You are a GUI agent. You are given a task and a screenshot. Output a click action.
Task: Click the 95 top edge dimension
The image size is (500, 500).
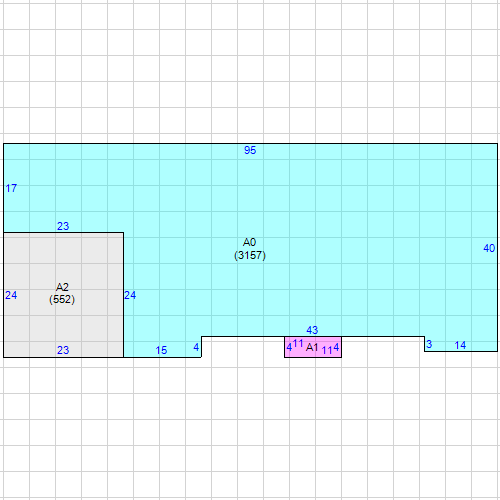tap(250, 150)
